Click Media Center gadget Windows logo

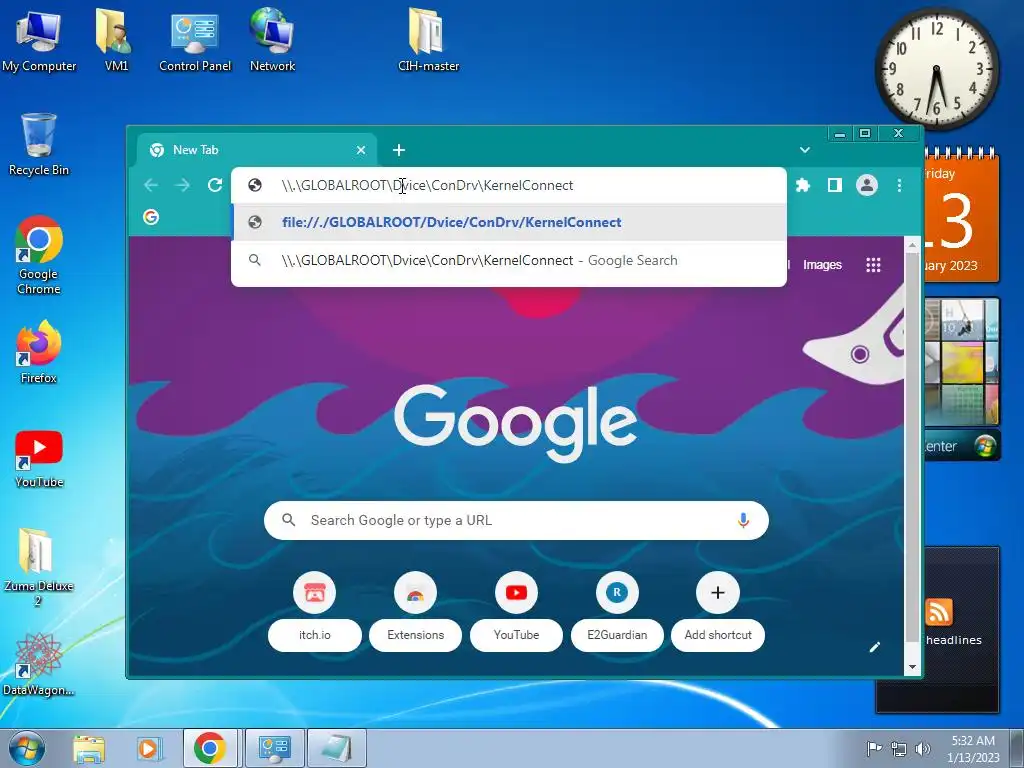pos(985,446)
